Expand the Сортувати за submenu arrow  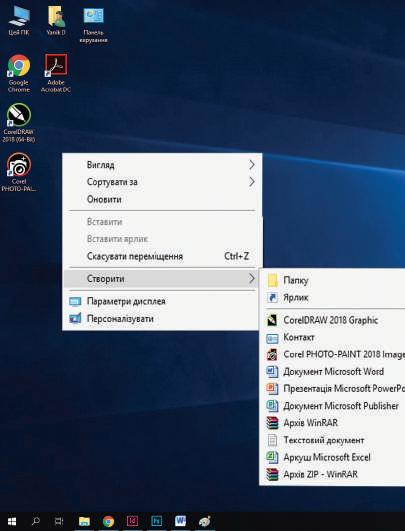[x=252, y=182]
